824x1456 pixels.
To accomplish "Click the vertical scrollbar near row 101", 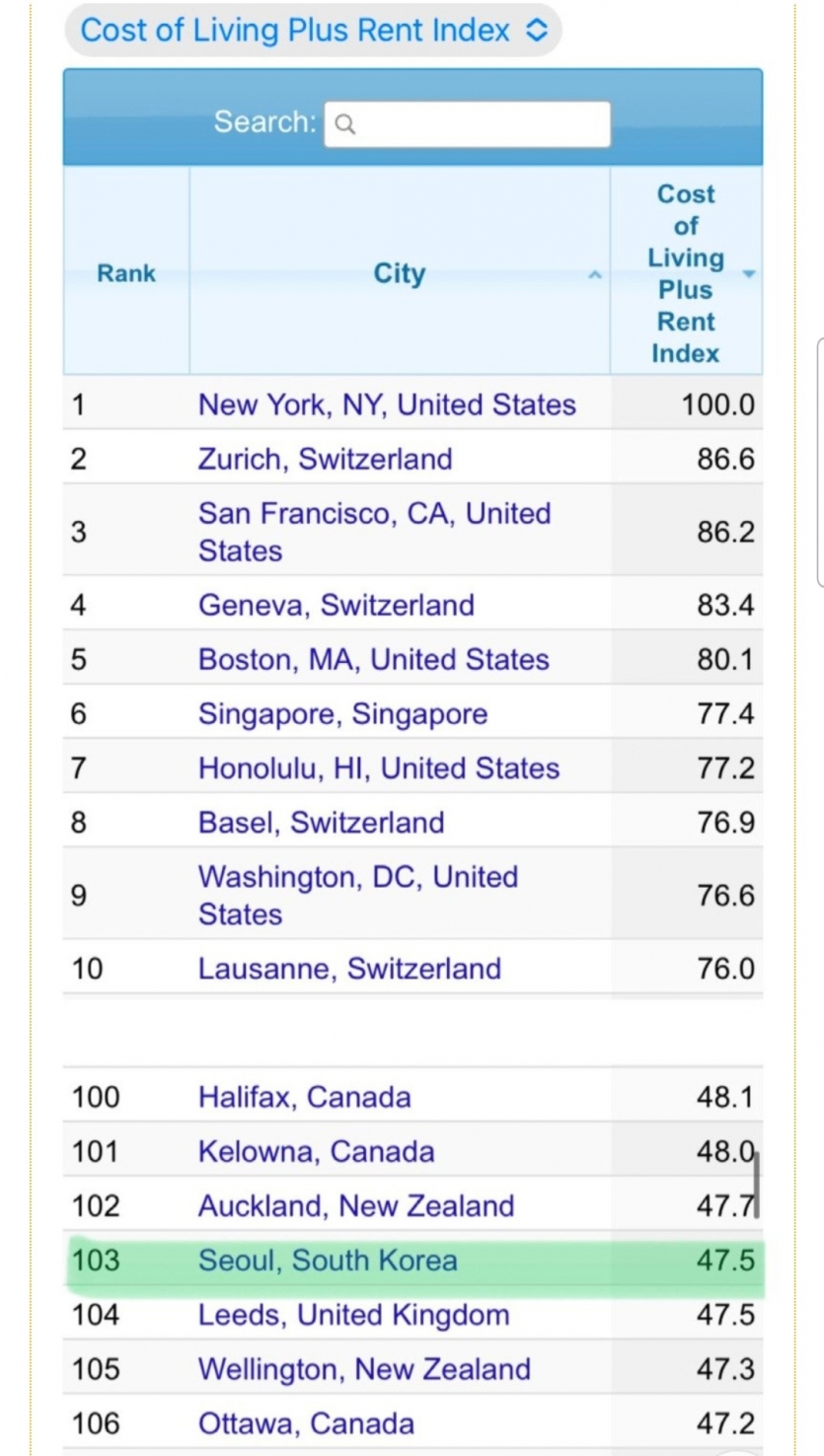I will pyautogui.click(x=757, y=1186).
